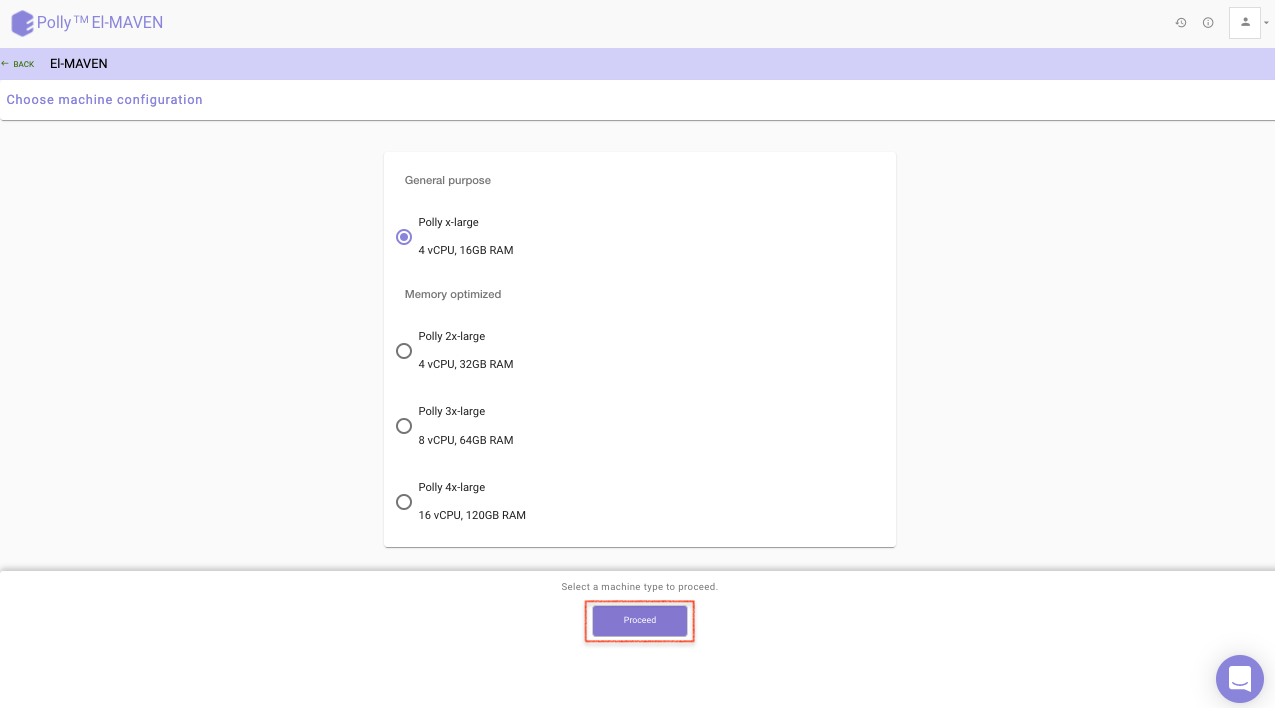Click the 'Memory optimized' section heading
Image resolution: width=1275 pixels, height=708 pixels.
(453, 295)
